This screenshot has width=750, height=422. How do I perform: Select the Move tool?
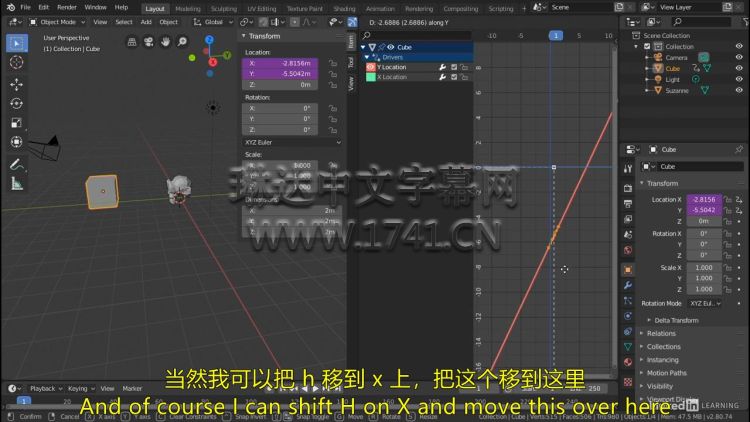[x=17, y=84]
